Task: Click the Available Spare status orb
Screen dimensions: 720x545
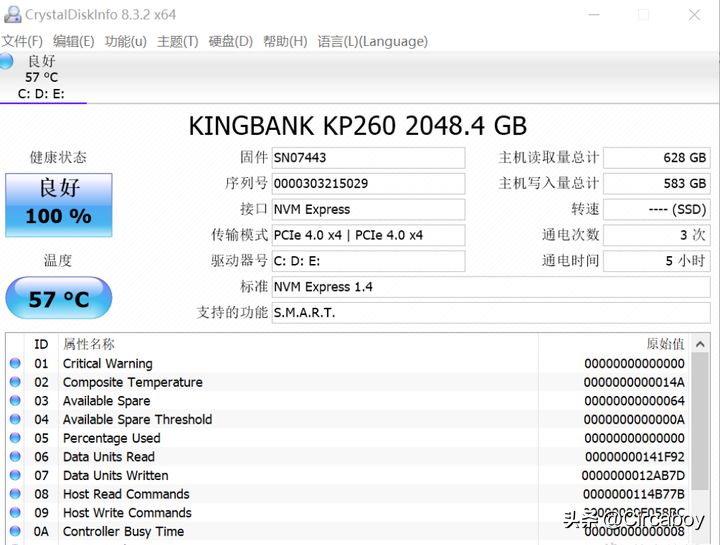Action: (15, 401)
